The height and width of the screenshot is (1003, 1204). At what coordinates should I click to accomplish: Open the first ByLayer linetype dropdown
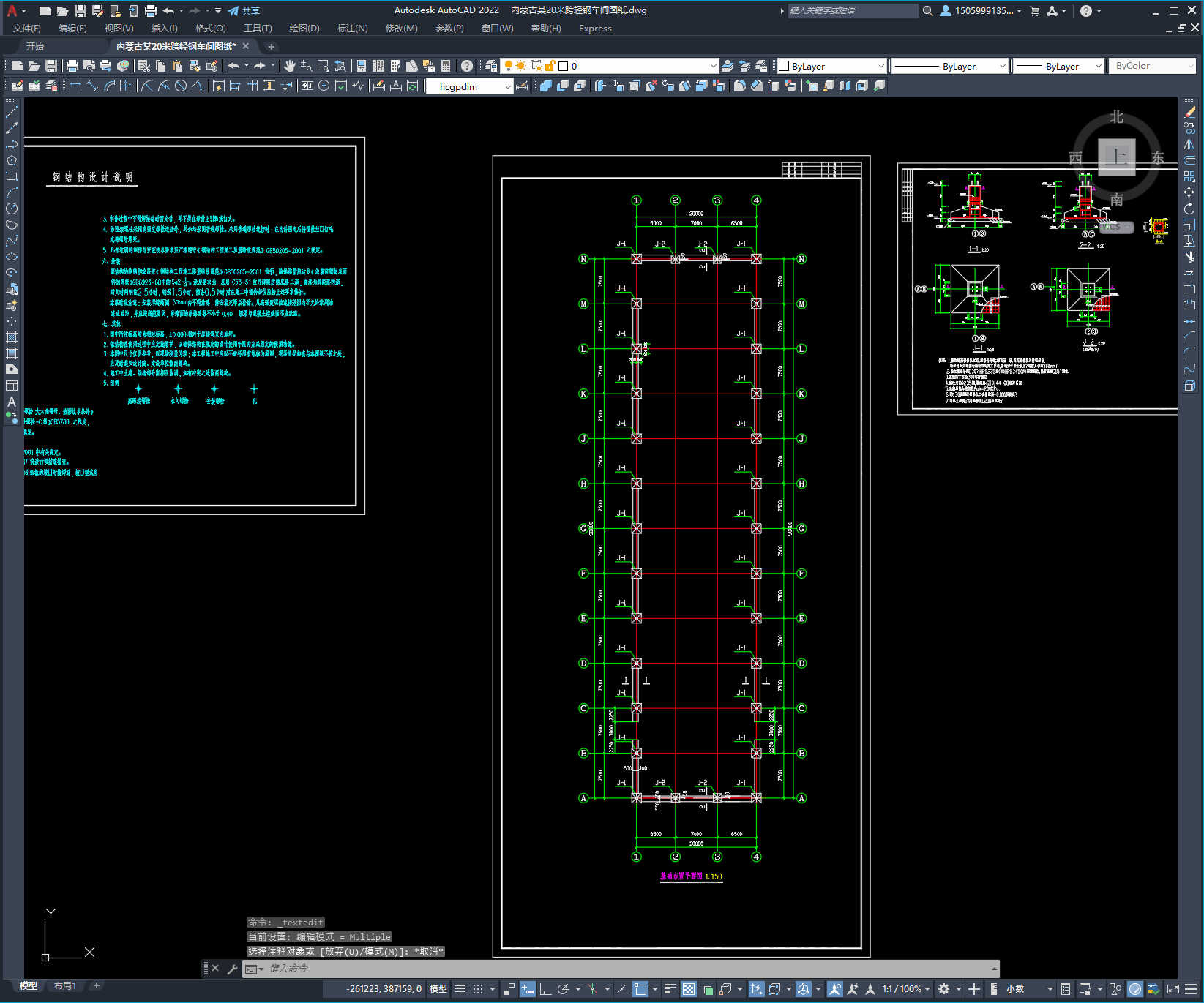pyautogui.click(x=950, y=66)
